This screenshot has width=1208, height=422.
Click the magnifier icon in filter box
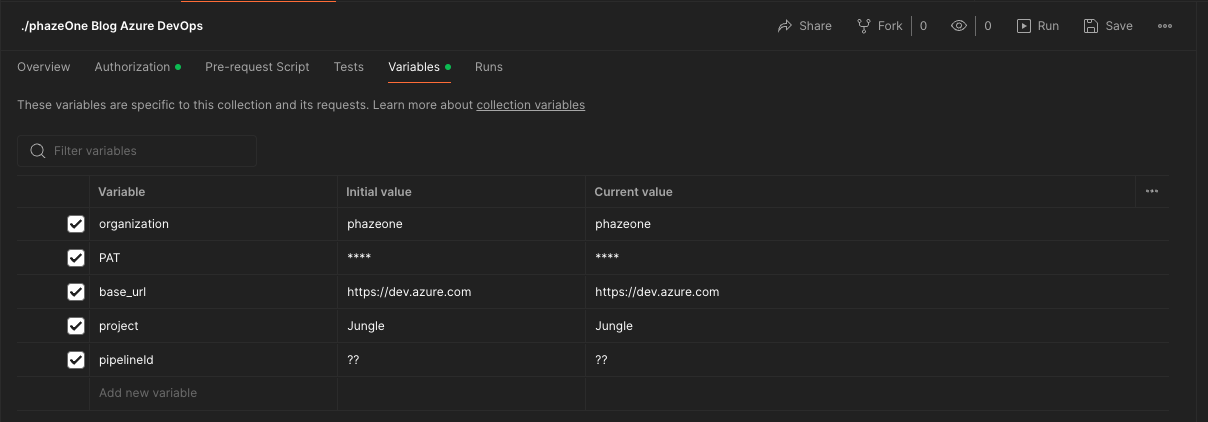tap(38, 151)
